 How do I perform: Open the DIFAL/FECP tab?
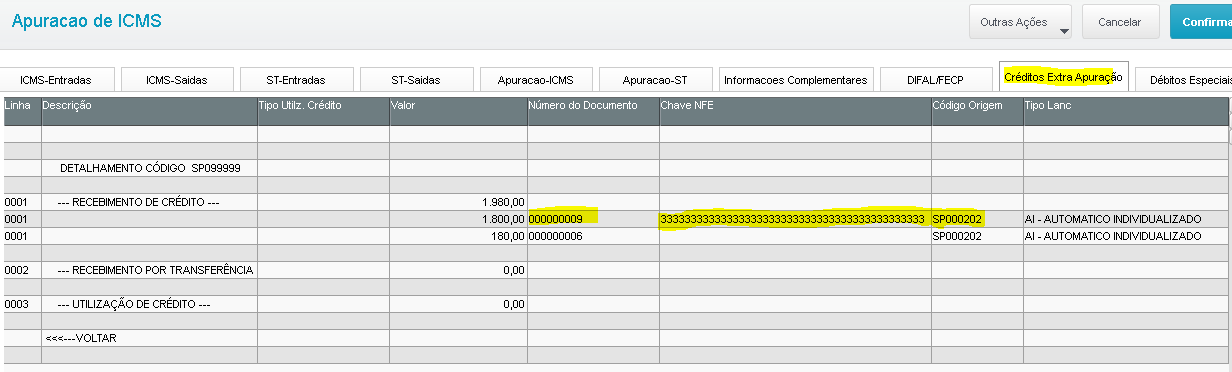point(936,80)
